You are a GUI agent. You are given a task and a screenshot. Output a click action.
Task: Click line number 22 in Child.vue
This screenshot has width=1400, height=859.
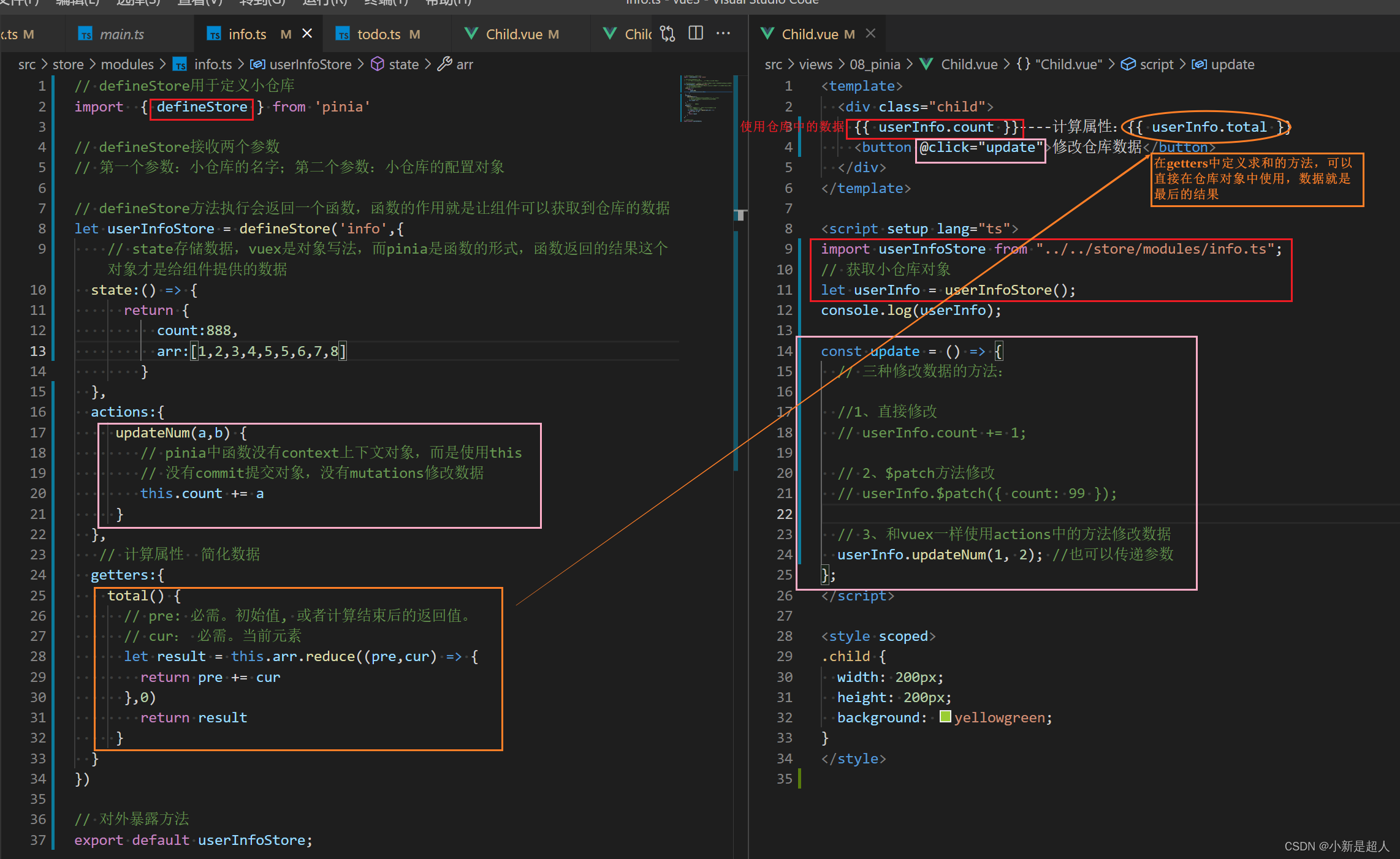click(x=785, y=514)
